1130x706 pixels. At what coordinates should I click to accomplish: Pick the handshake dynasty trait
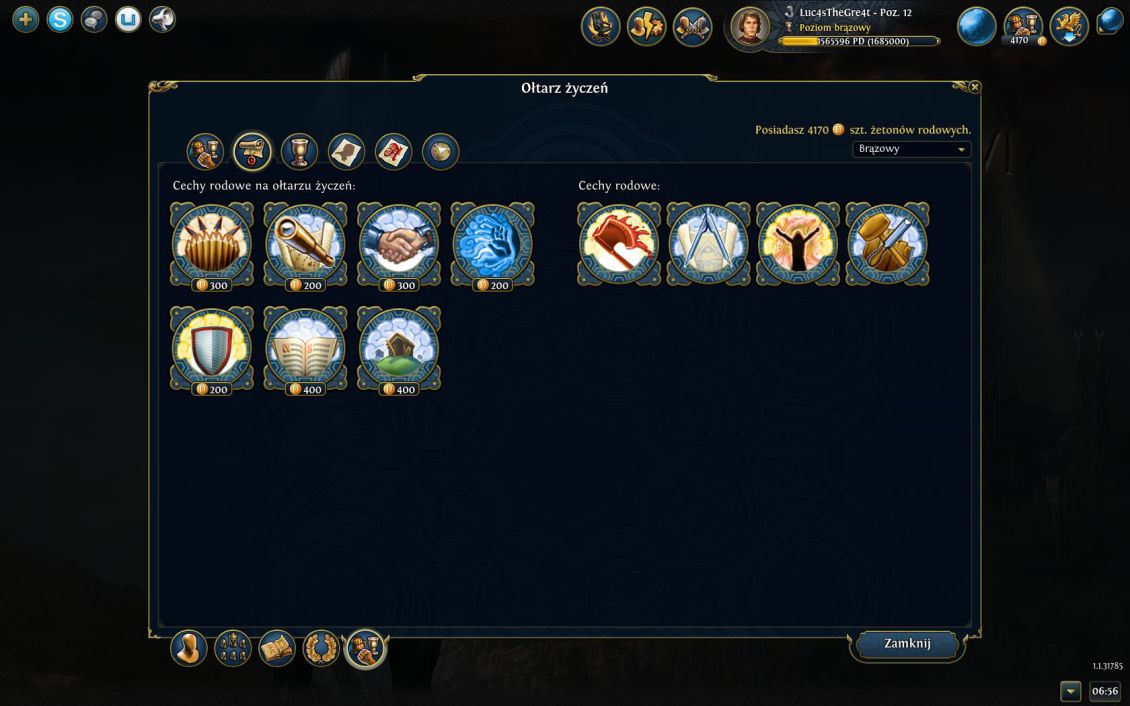(x=399, y=244)
